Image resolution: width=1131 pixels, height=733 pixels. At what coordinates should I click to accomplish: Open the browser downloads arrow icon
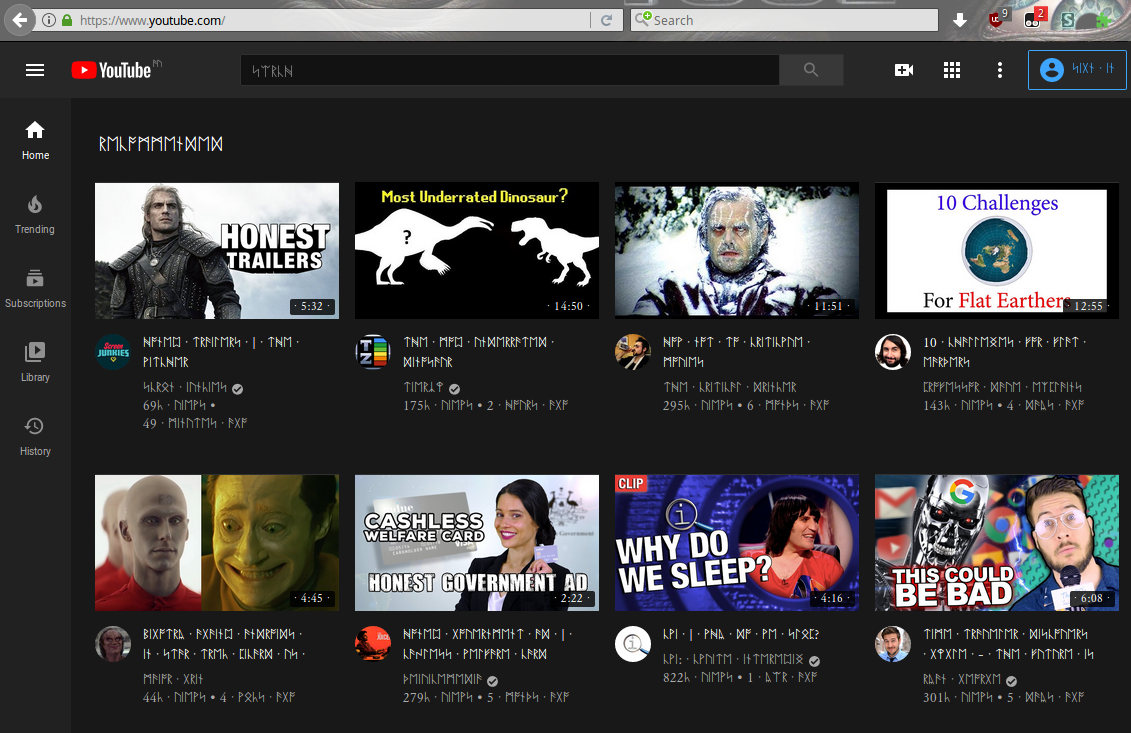[960, 20]
